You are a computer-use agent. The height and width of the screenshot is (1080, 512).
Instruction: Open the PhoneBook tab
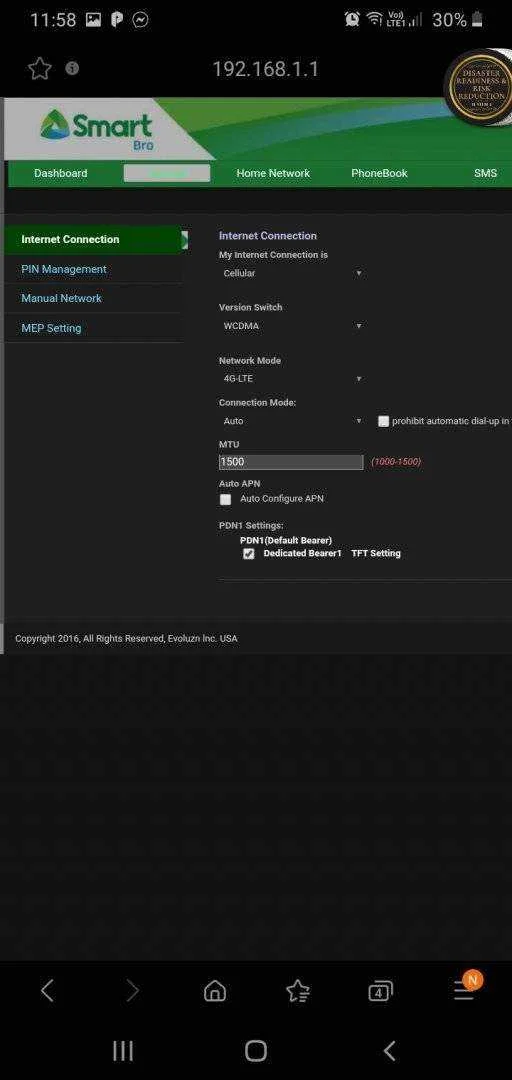(x=379, y=173)
